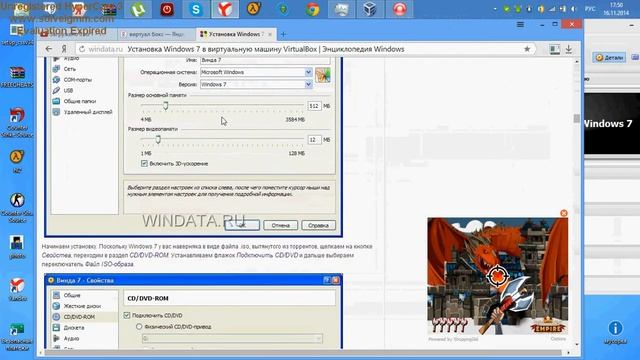Open Версия Windows 7 dropdown
The height and width of the screenshot is (360, 640).
(x=309, y=84)
